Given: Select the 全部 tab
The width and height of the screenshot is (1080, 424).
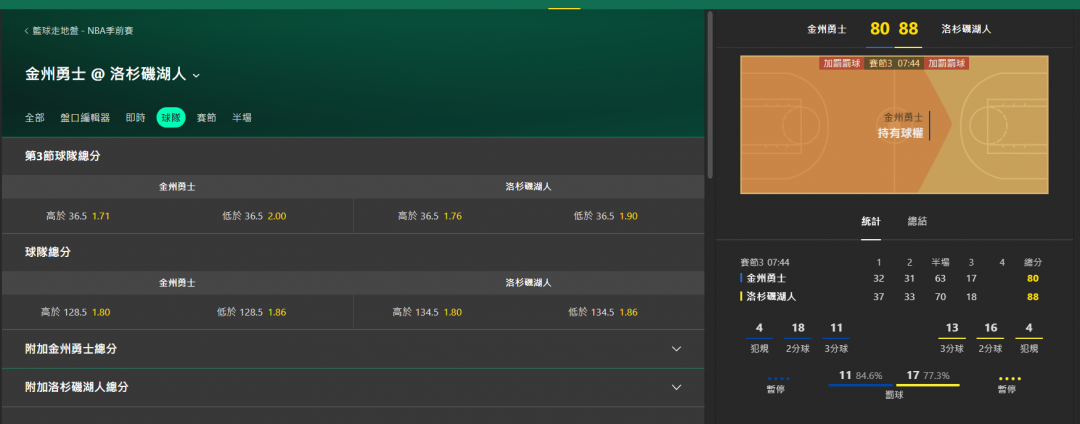Looking at the screenshot, I should tap(34, 118).
